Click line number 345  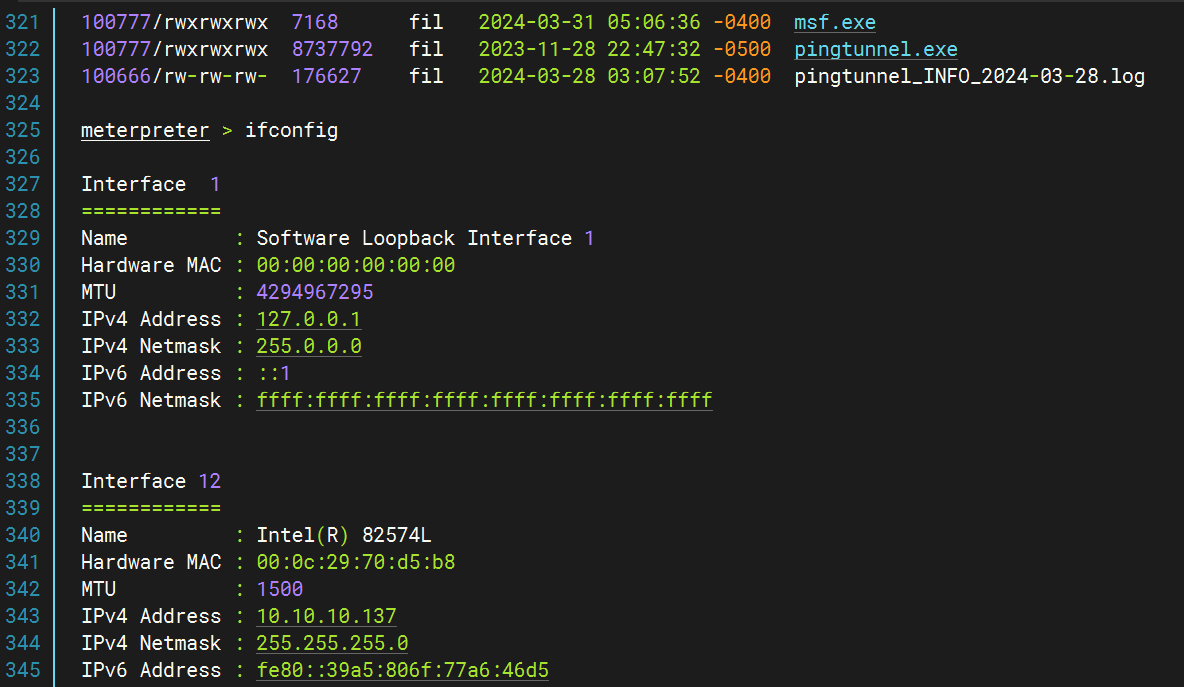point(22,670)
